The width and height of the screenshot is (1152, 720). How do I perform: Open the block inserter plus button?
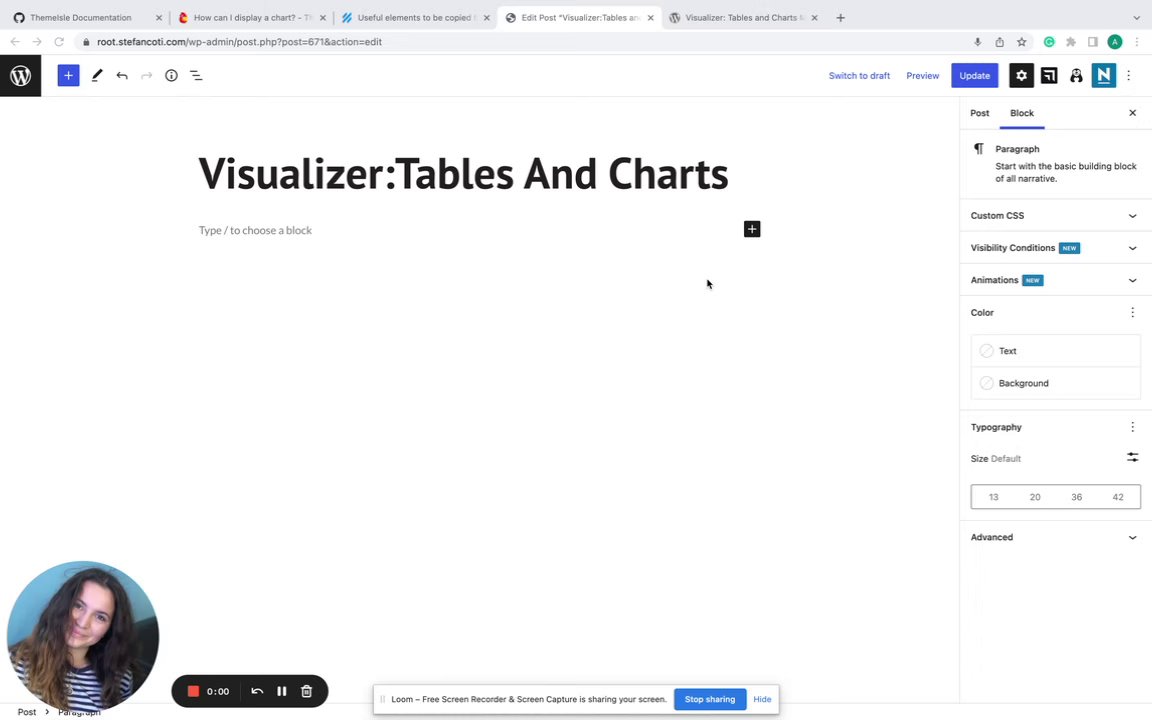point(68,76)
